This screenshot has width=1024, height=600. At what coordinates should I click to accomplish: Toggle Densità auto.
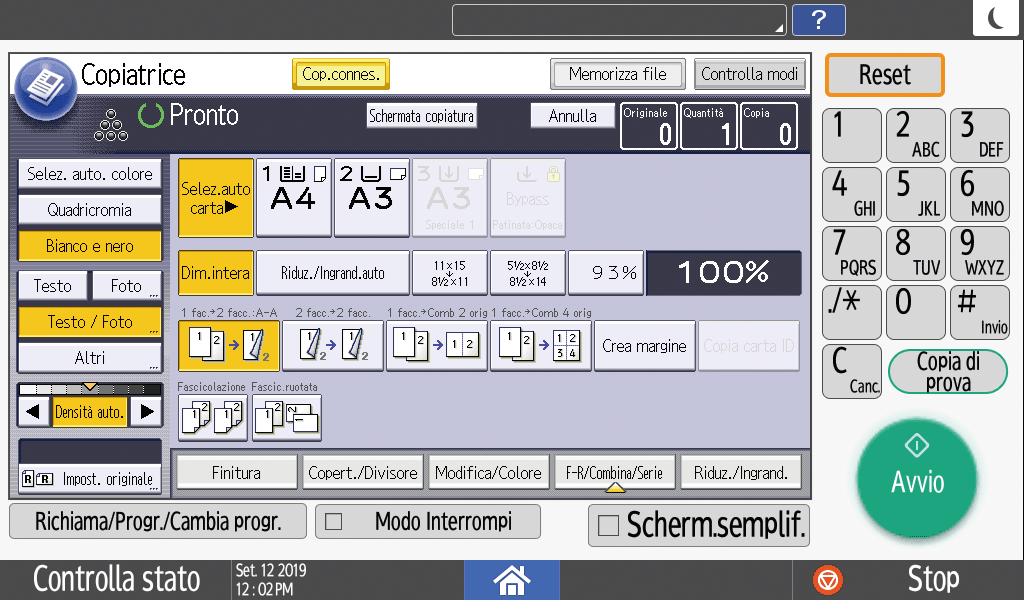89,412
